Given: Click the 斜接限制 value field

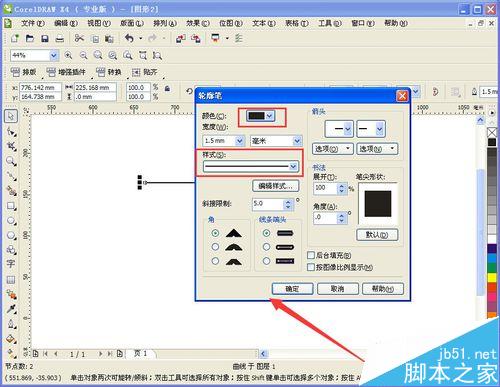Looking at the screenshot, I should point(269,204).
